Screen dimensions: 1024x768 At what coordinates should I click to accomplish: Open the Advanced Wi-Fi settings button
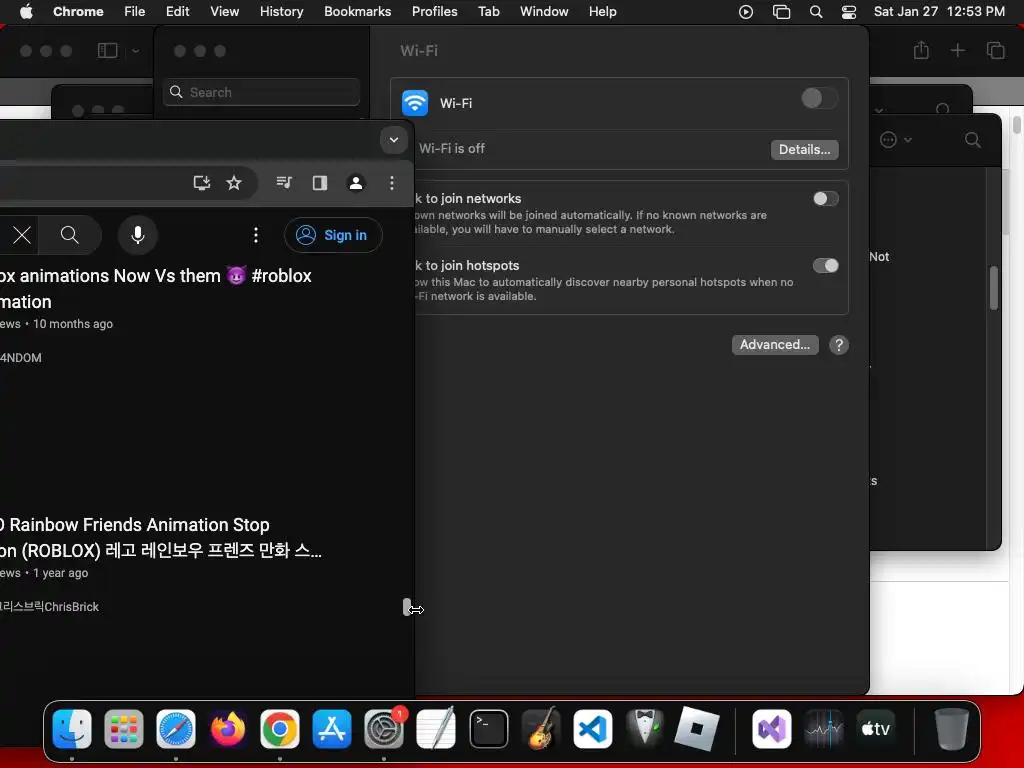(775, 345)
